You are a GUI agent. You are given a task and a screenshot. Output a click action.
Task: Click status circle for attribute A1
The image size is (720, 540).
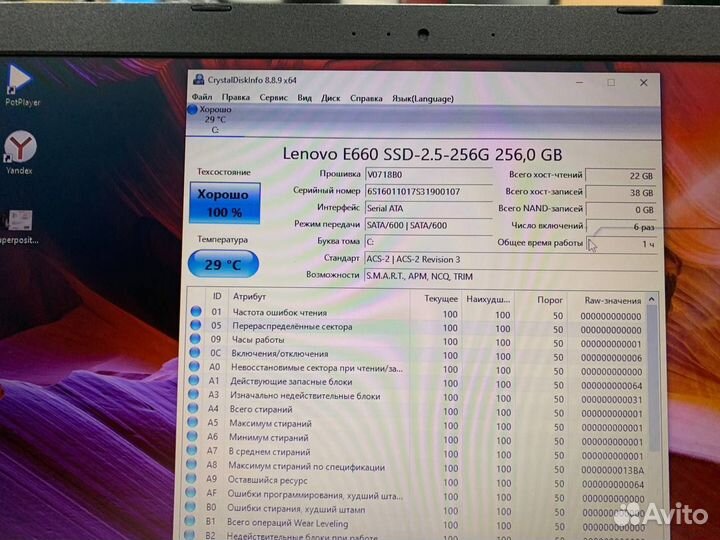click(x=194, y=380)
